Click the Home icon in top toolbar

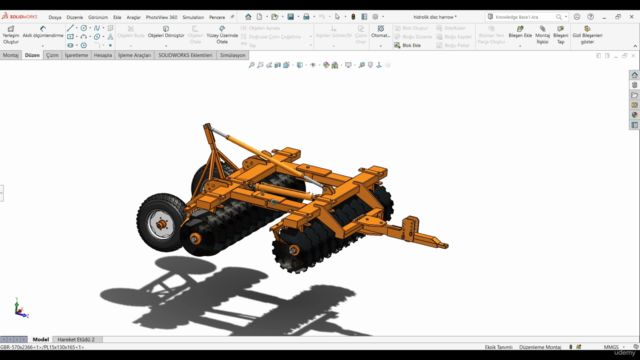coord(248,17)
